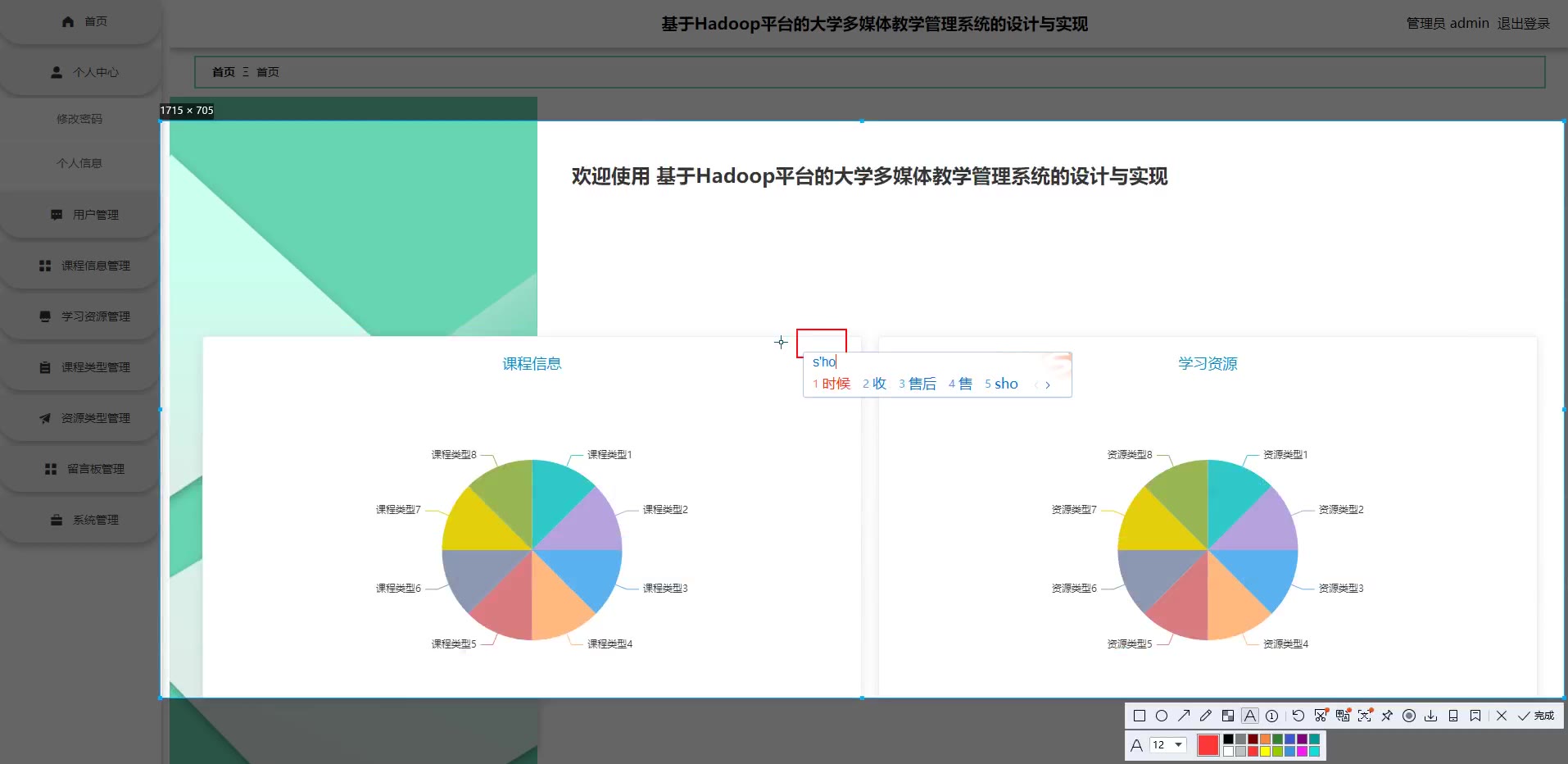Viewport: 1568px width, 764px height.
Task: Choose the white color swatch
Action: click(1228, 751)
